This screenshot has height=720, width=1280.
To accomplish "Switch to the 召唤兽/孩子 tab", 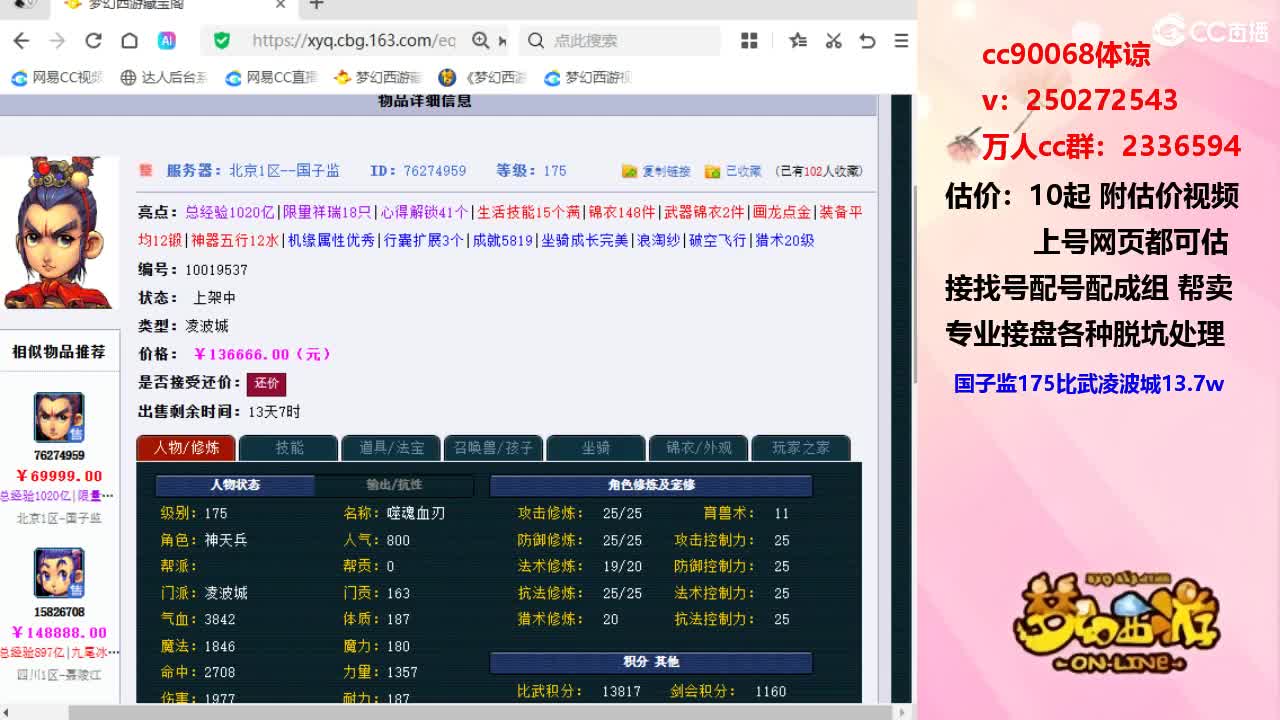I will coord(493,448).
